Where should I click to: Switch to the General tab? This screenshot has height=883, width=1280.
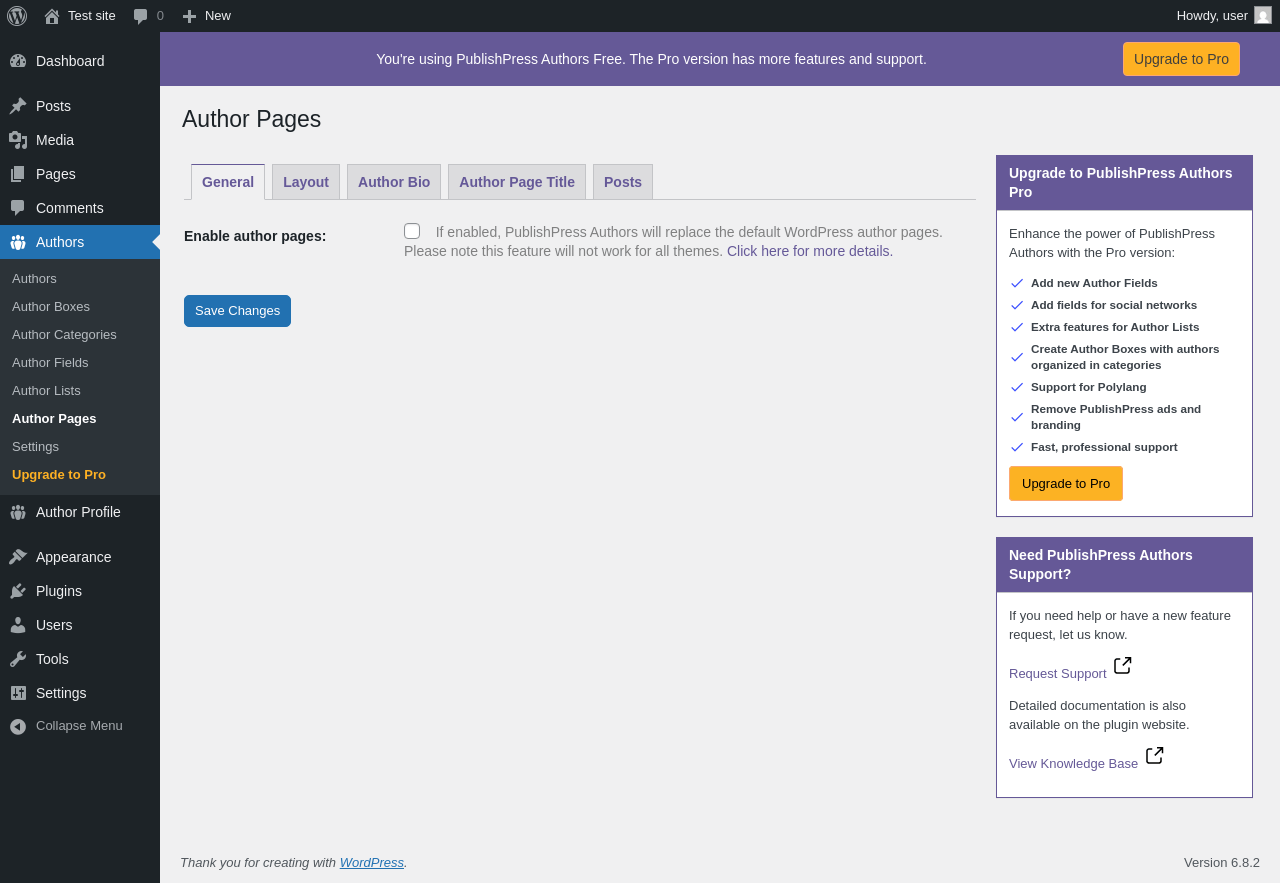tap(228, 182)
